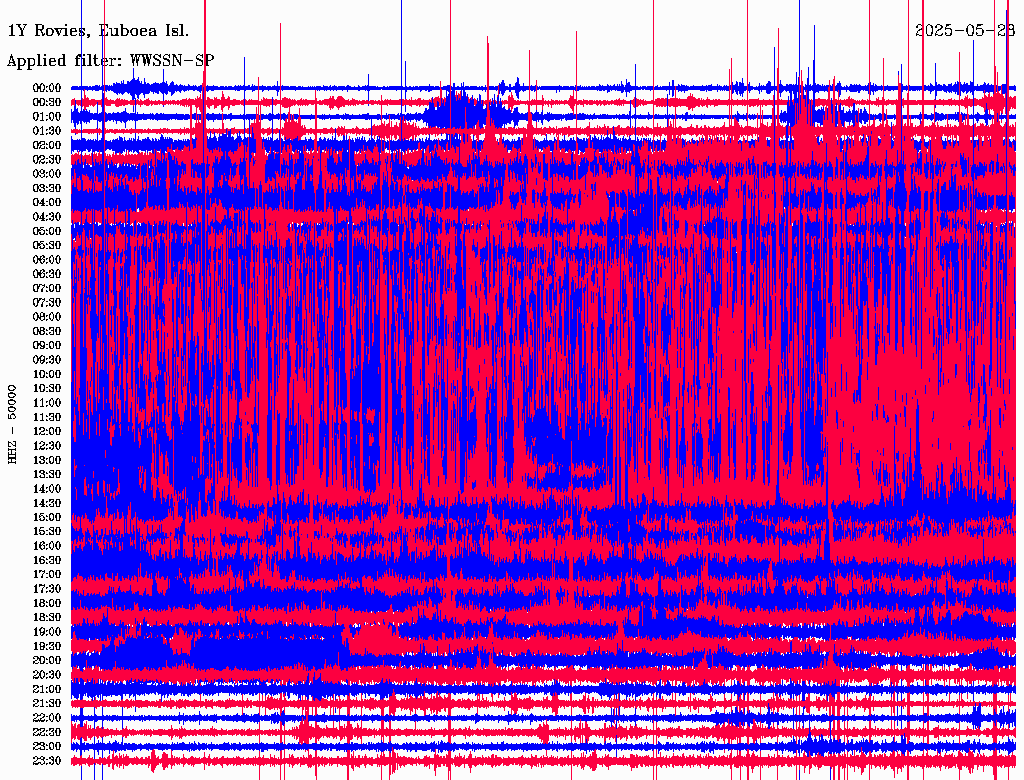Select the 23:30 time row label
This screenshot has height=780, width=1024.
tap(48, 760)
